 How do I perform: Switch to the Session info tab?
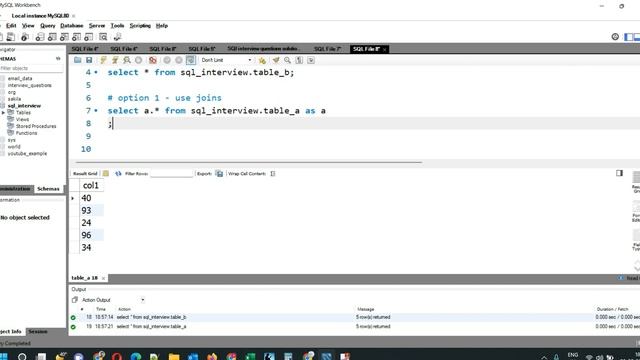pos(38,331)
